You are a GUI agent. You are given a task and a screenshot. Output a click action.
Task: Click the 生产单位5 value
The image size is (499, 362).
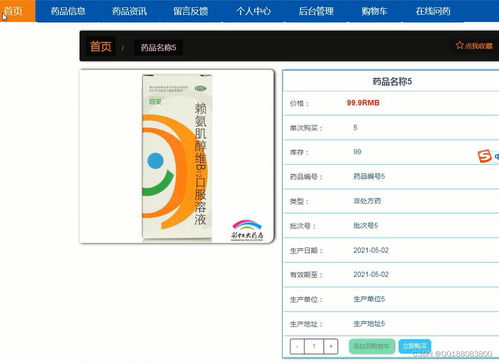click(369, 299)
